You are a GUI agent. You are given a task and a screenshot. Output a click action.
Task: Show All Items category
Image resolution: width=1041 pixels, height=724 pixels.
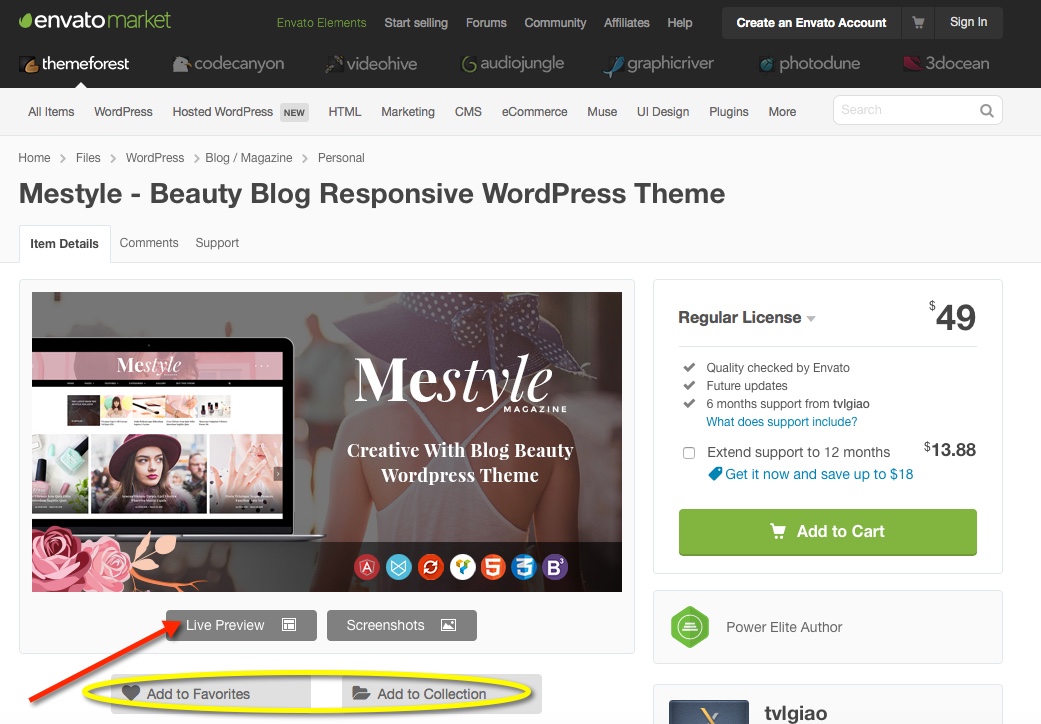click(x=51, y=112)
